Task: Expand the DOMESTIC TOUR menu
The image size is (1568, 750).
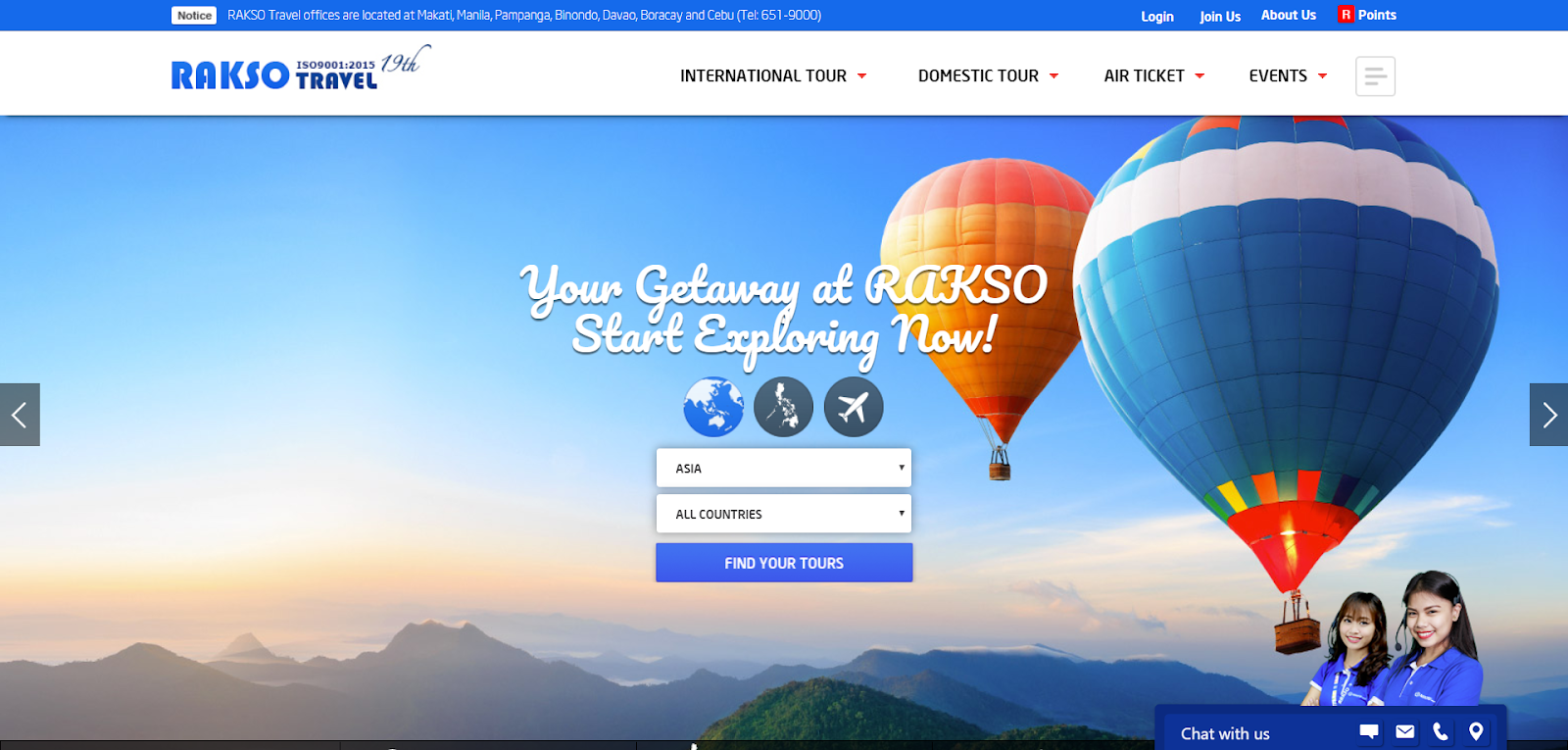Action: click(x=988, y=75)
